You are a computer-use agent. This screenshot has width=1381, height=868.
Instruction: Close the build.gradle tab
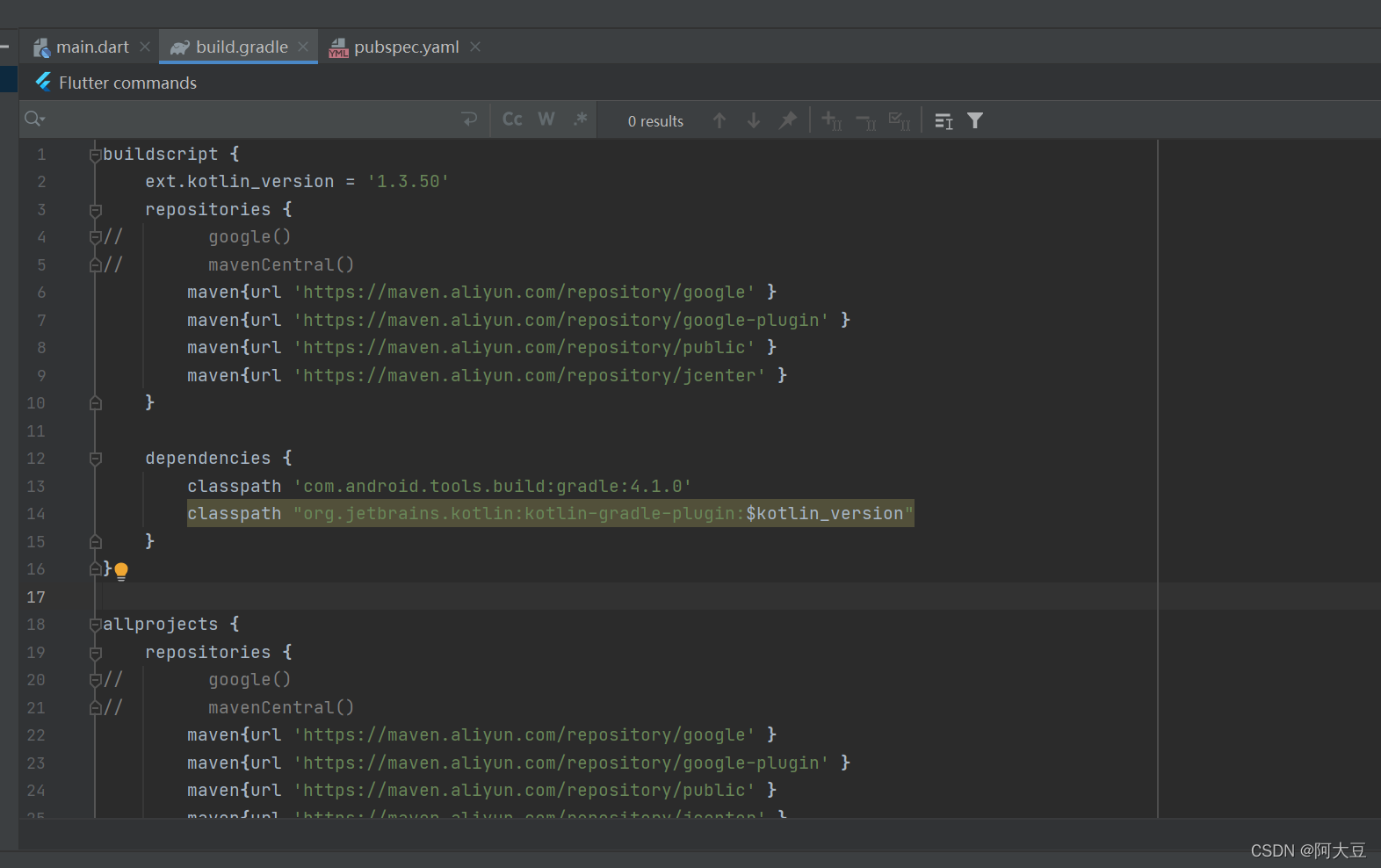tap(303, 47)
